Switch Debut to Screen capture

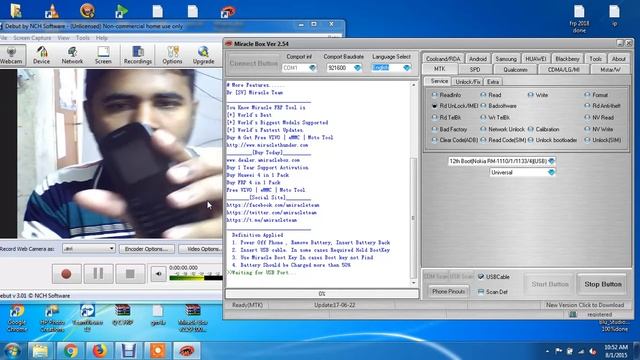click(x=103, y=55)
